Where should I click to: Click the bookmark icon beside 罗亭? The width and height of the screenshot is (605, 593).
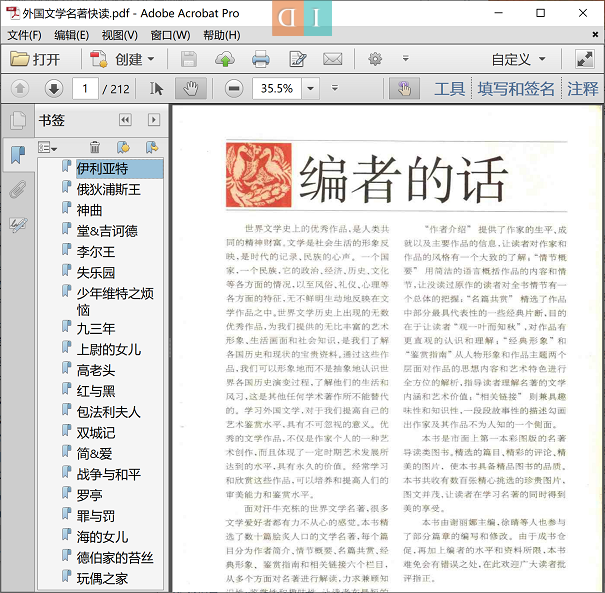coord(67,493)
